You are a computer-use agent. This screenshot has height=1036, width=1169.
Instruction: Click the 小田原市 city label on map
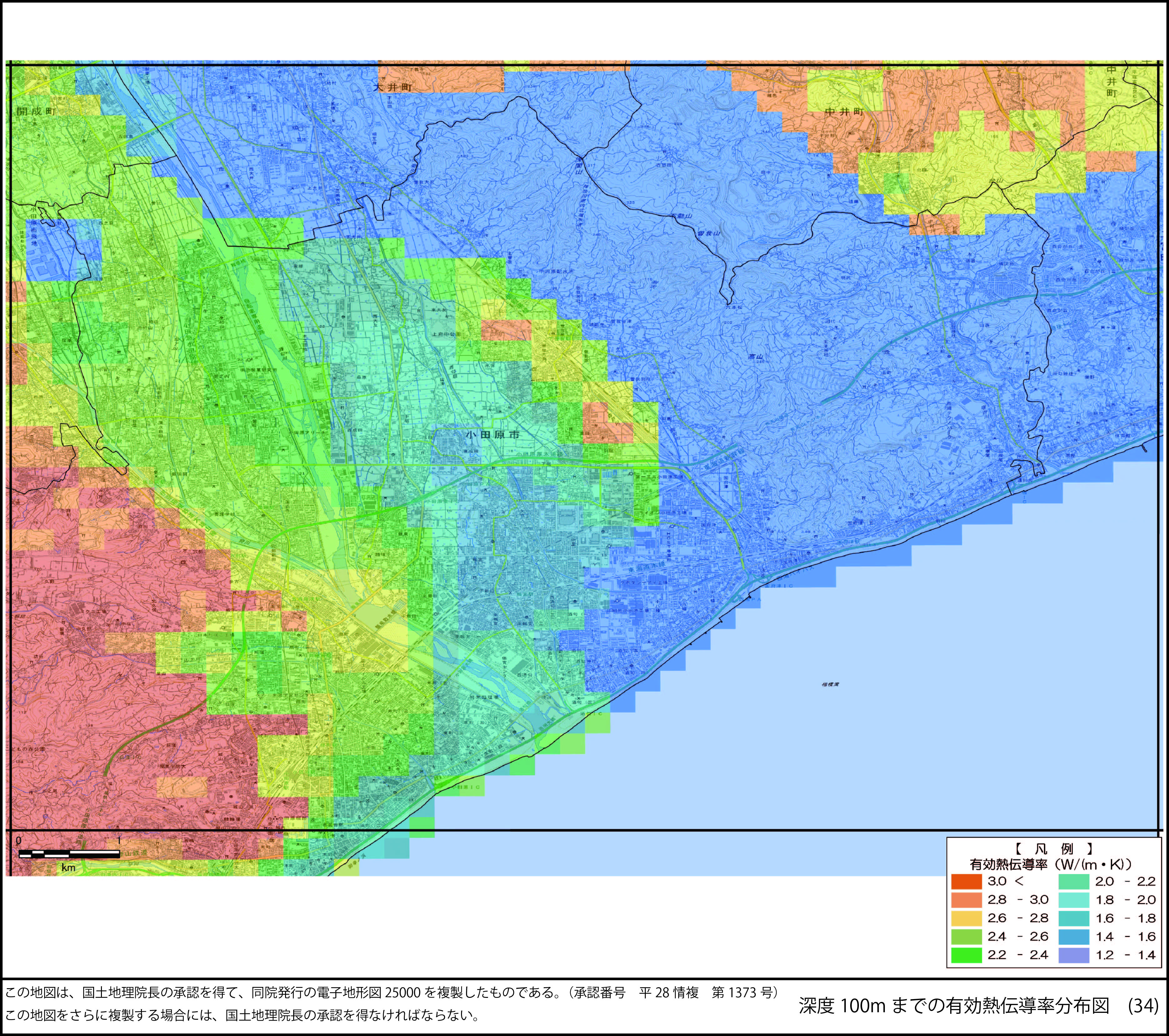coord(492,435)
